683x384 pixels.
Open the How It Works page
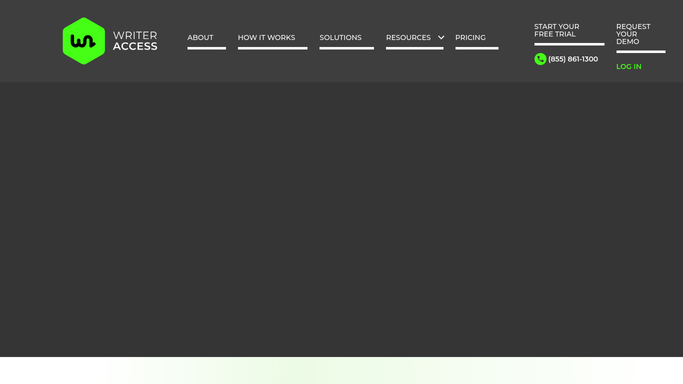[x=266, y=38]
